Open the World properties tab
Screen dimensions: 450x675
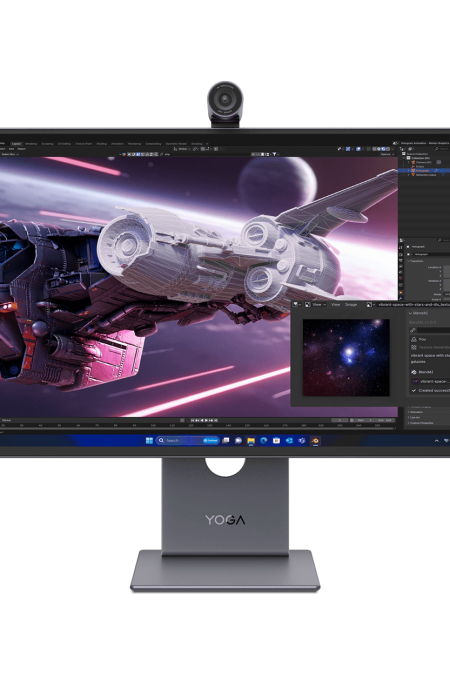tap(401, 278)
